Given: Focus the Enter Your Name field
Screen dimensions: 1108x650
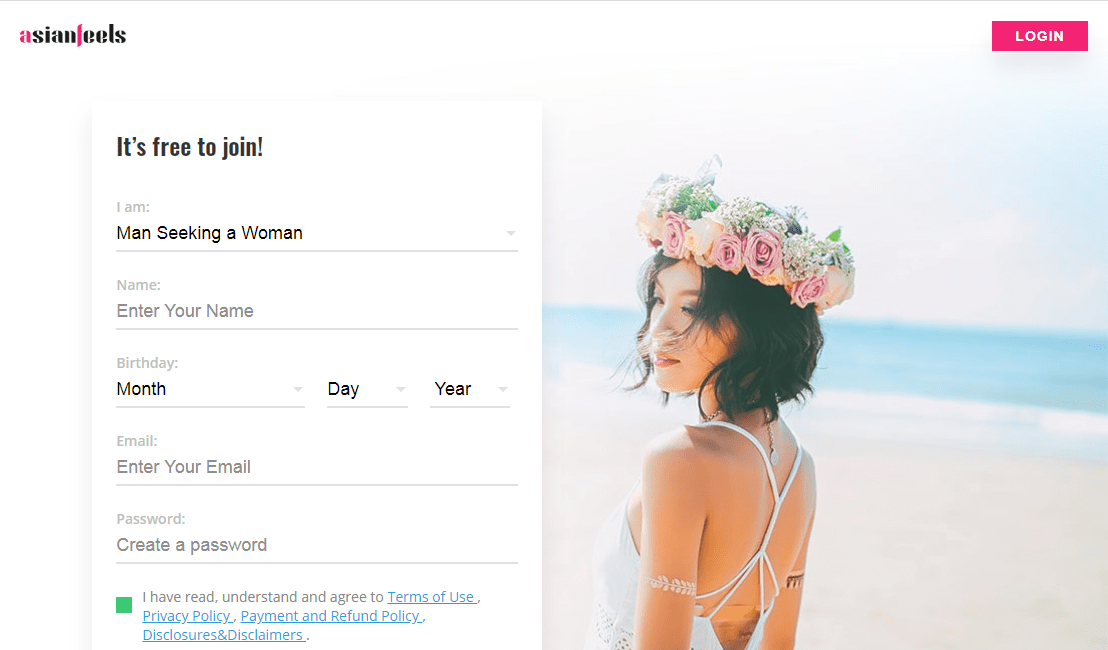Looking at the screenshot, I should tap(317, 311).
